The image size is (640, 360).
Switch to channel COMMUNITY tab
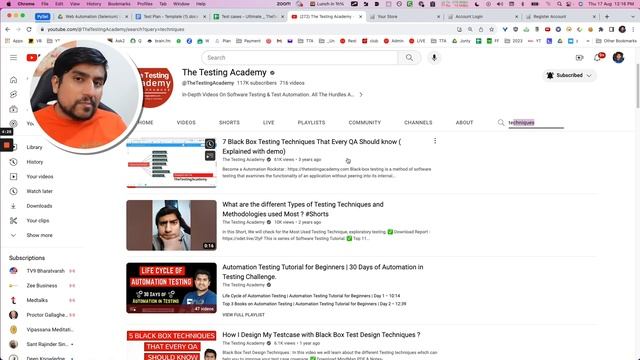coord(365,122)
